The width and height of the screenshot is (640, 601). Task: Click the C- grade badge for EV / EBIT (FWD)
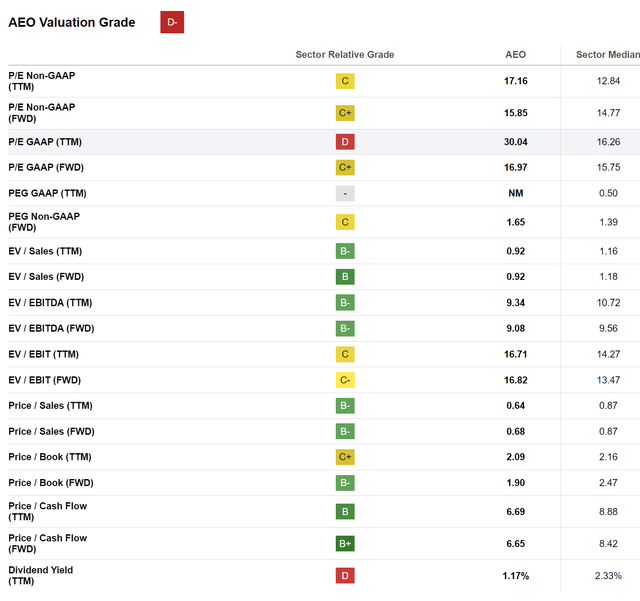(x=345, y=380)
